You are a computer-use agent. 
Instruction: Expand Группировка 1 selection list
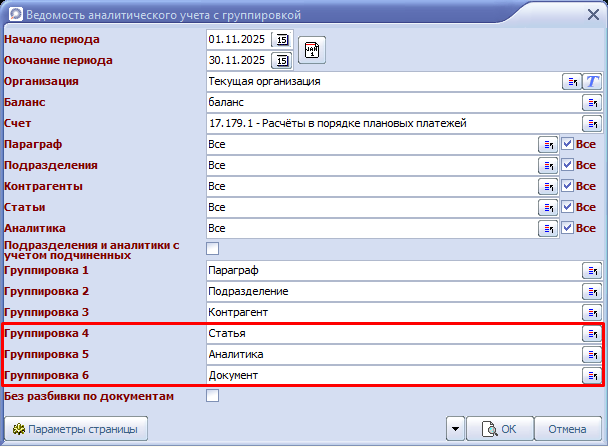coord(592,270)
